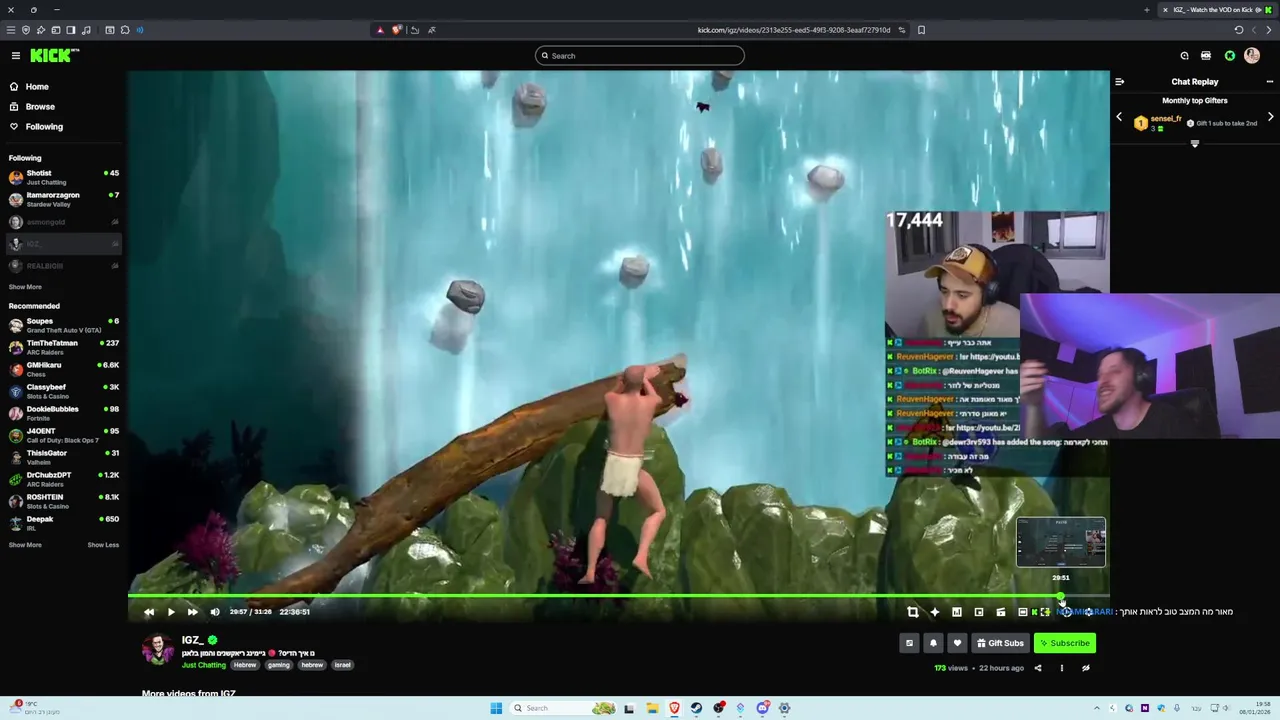1280x720 pixels.
Task: Open recommended channel GMHikaru
Action: 64,369
